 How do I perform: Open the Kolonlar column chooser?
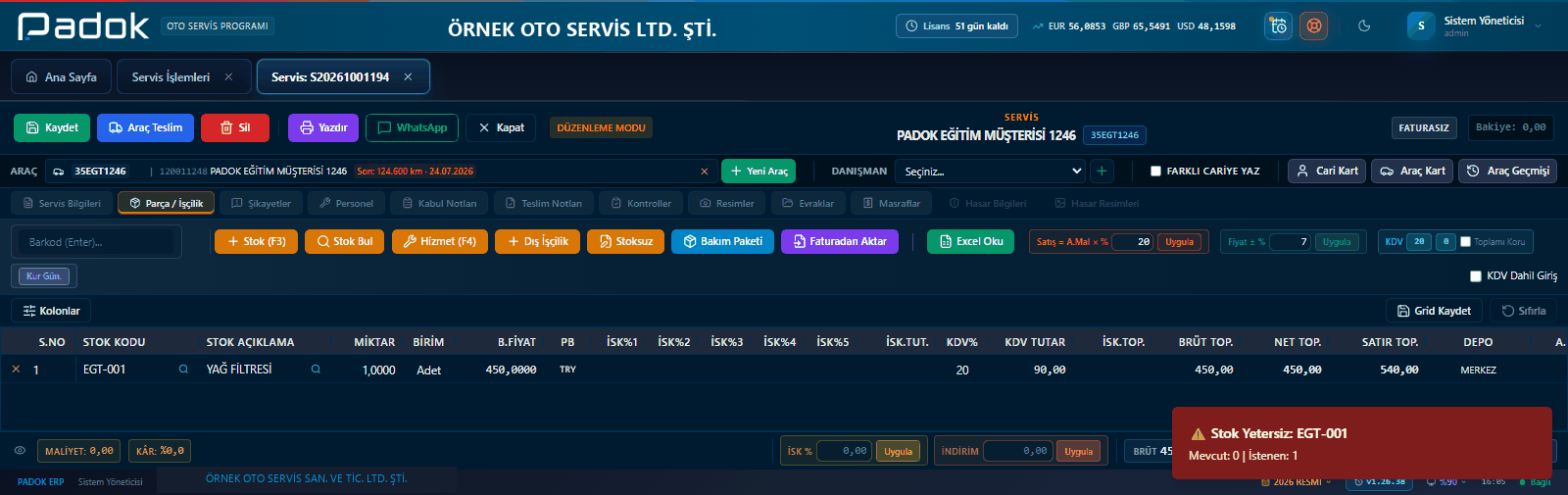click(x=51, y=311)
